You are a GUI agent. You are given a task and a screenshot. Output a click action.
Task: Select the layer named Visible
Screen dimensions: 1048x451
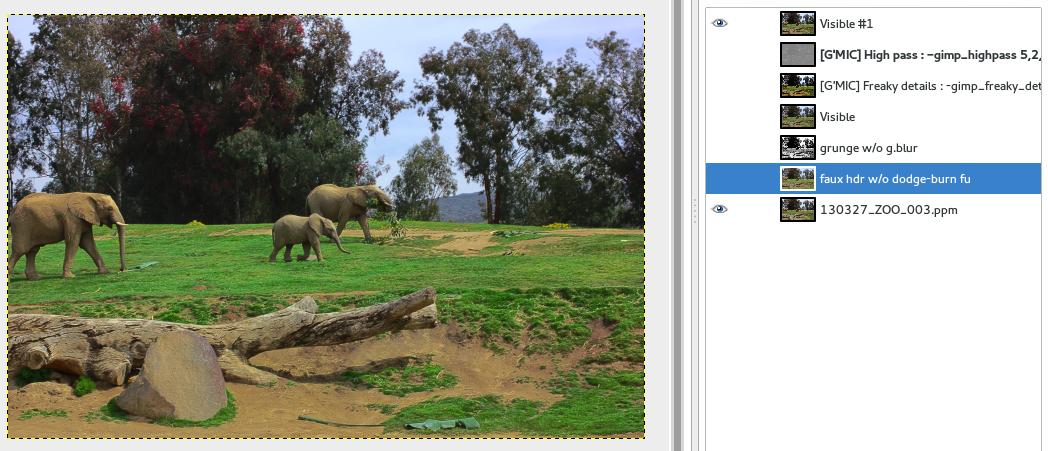(x=837, y=117)
